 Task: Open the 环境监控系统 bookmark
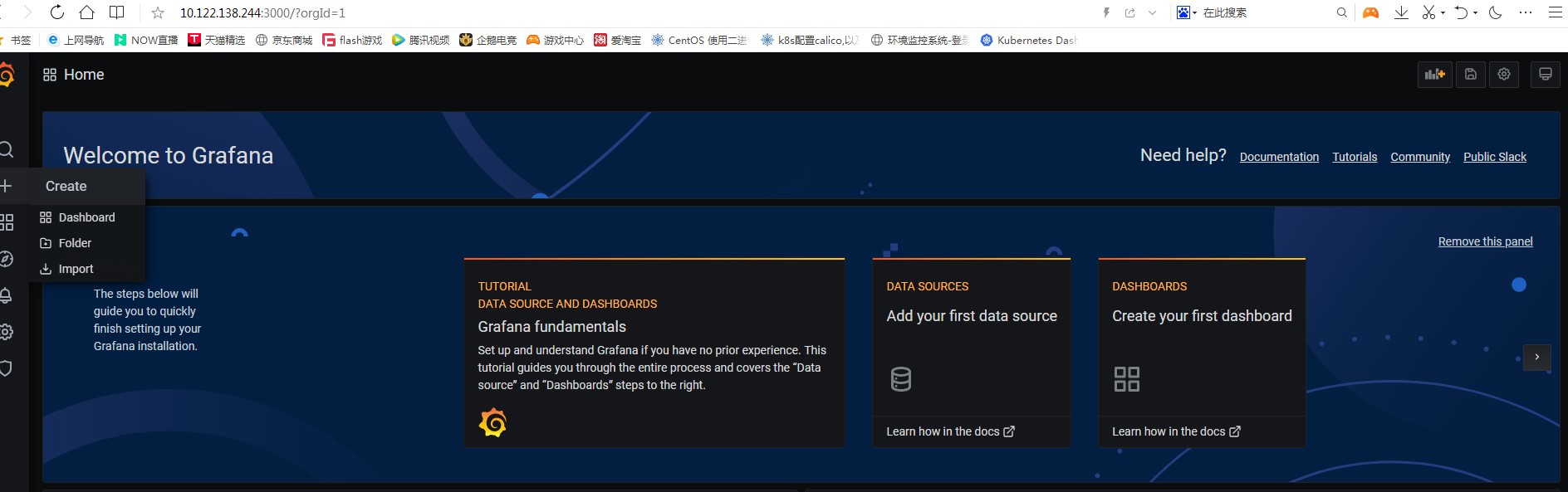coord(919,40)
